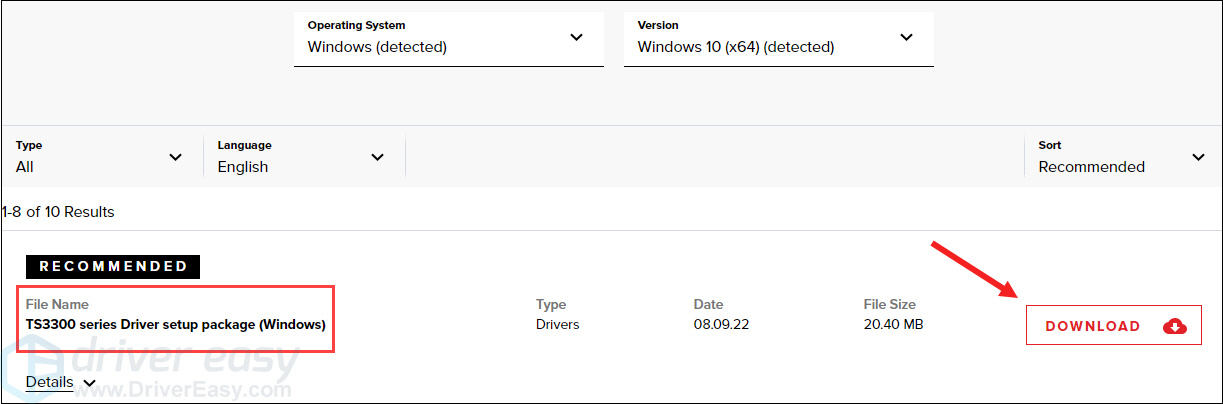Open the Sort dropdown showing Recommended
The image size is (1223, 404).
1122,157
